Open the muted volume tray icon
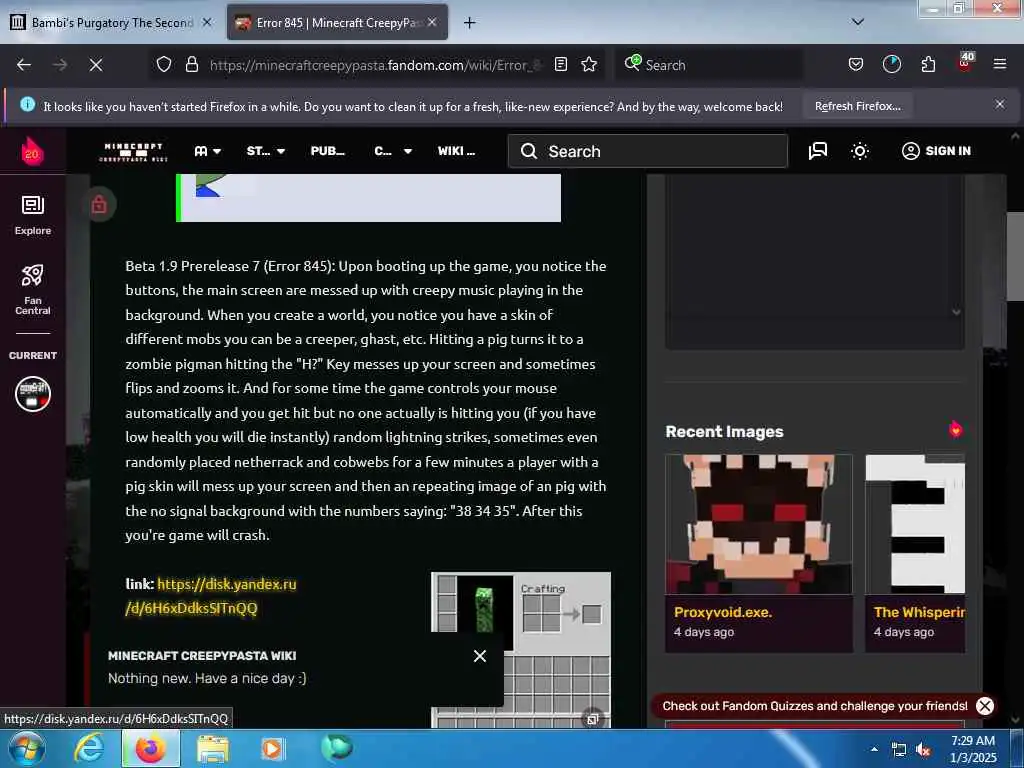The width and height of the screenshot is (1024, 768). tap(923, 750)
